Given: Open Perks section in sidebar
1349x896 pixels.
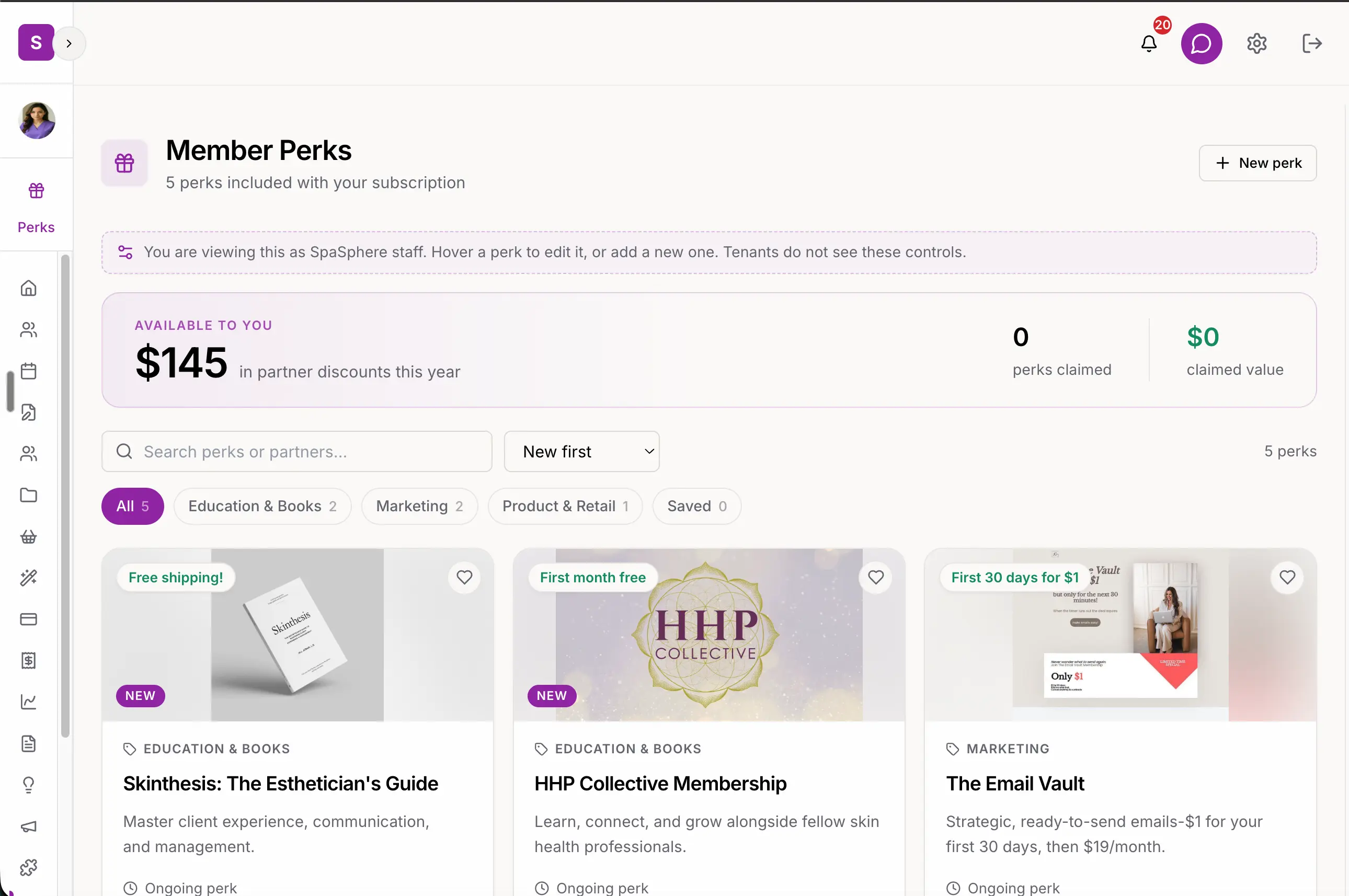Looking at the screenshot, I should tap(36, 206).
